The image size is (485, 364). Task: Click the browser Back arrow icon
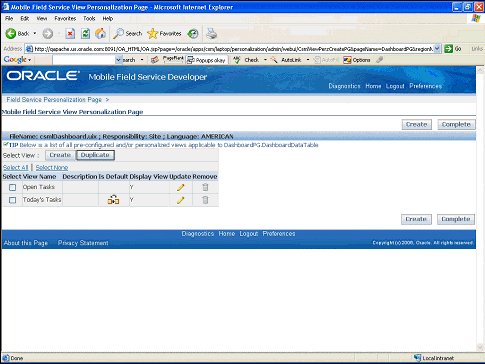click(x=11, y=33)
